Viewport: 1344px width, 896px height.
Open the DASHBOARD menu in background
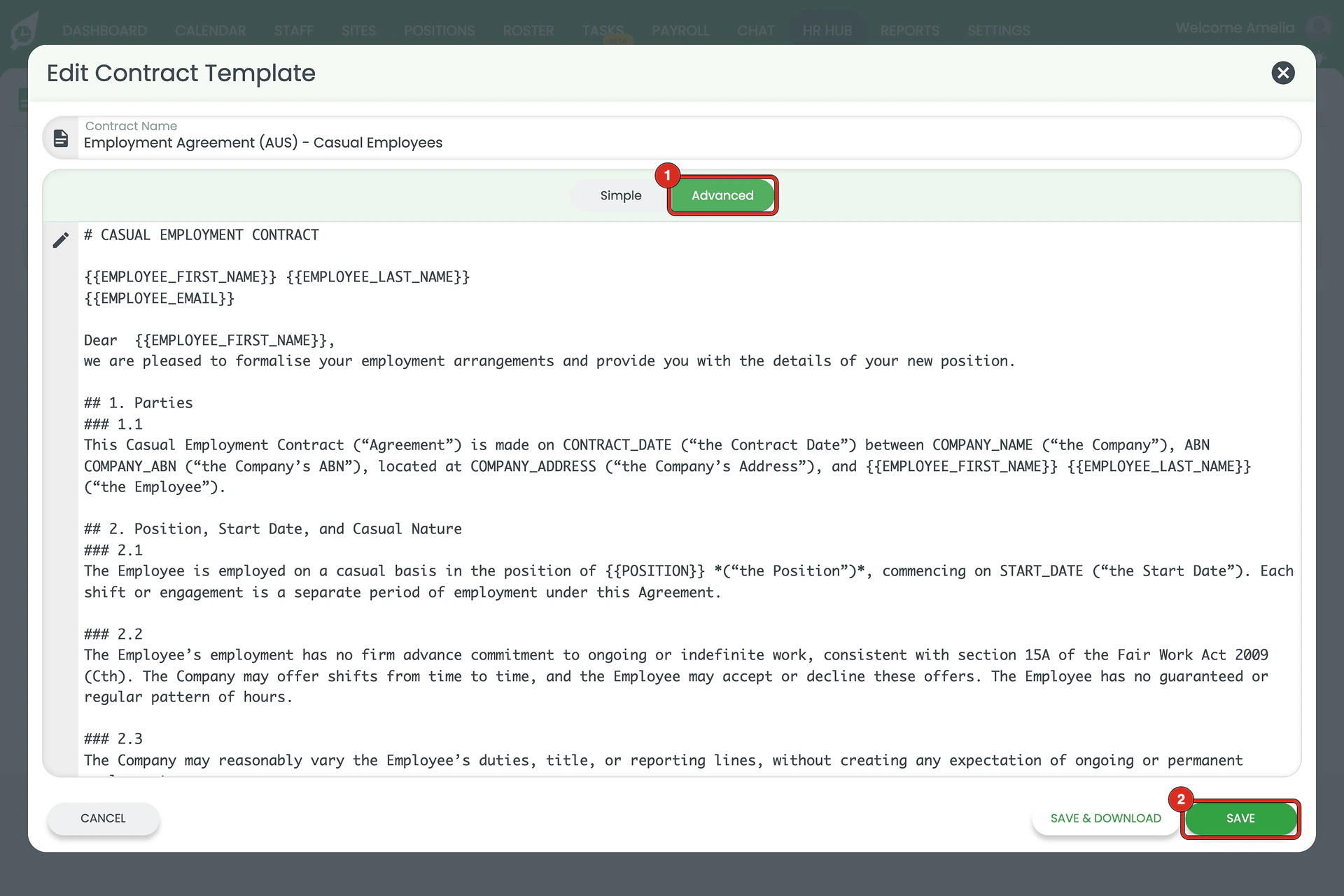coord(104,31)
